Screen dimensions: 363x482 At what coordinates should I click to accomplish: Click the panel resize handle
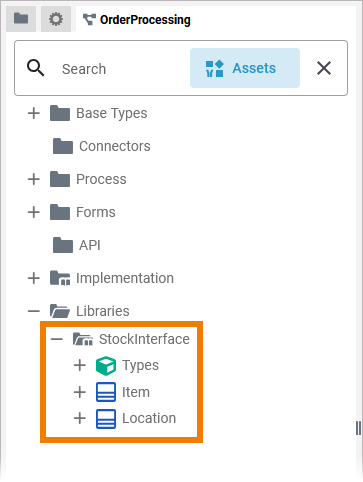pyautogui.click(x=358, y=428)
